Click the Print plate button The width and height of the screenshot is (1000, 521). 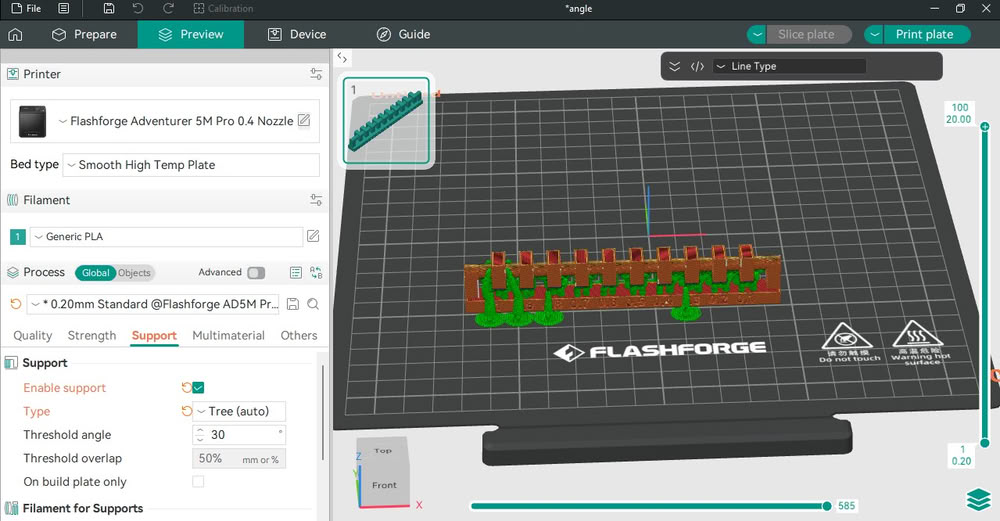(927, 34)
